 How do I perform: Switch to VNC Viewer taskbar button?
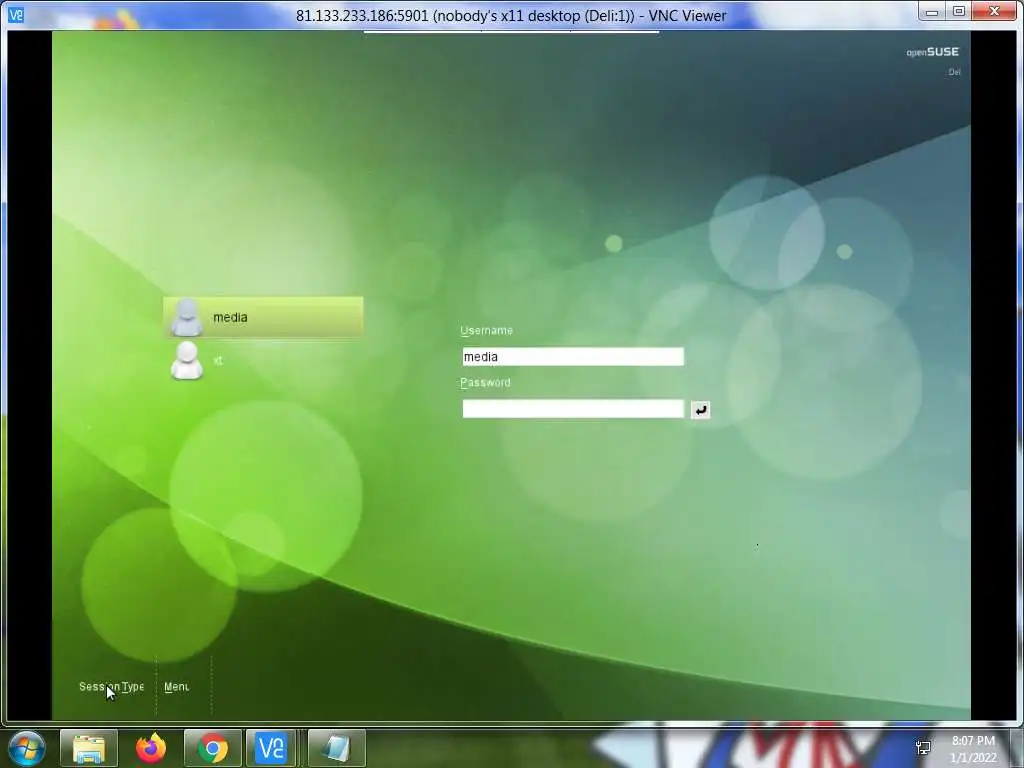click(x=272, y=748)
